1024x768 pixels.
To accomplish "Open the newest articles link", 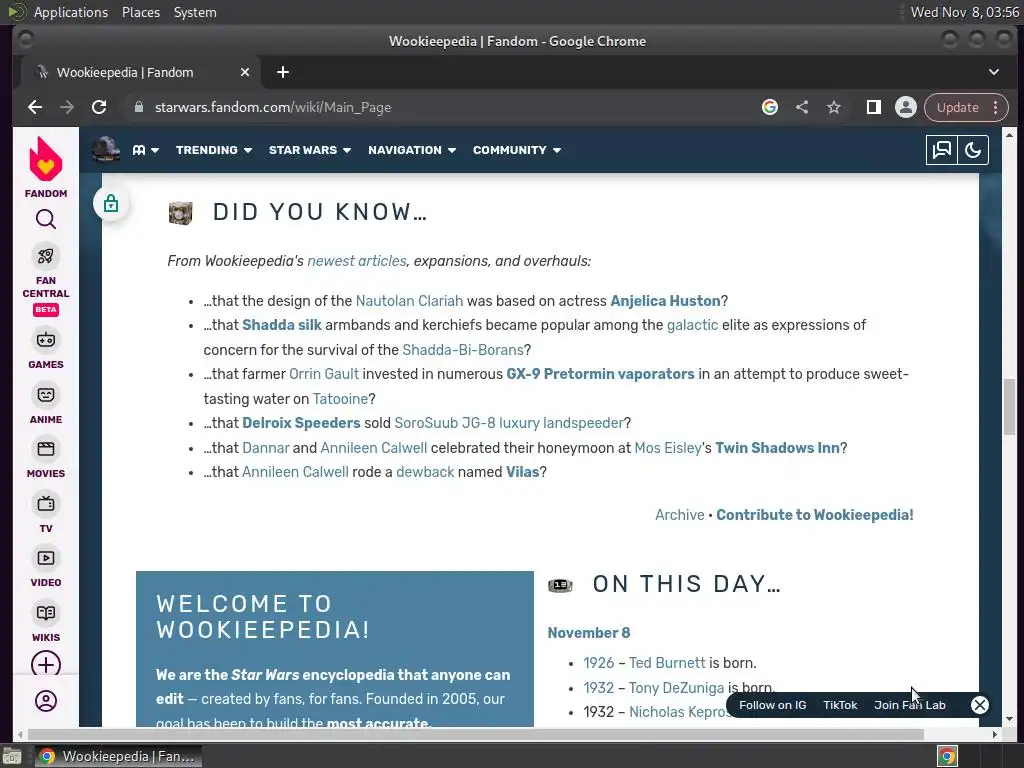I will [357, 261].
